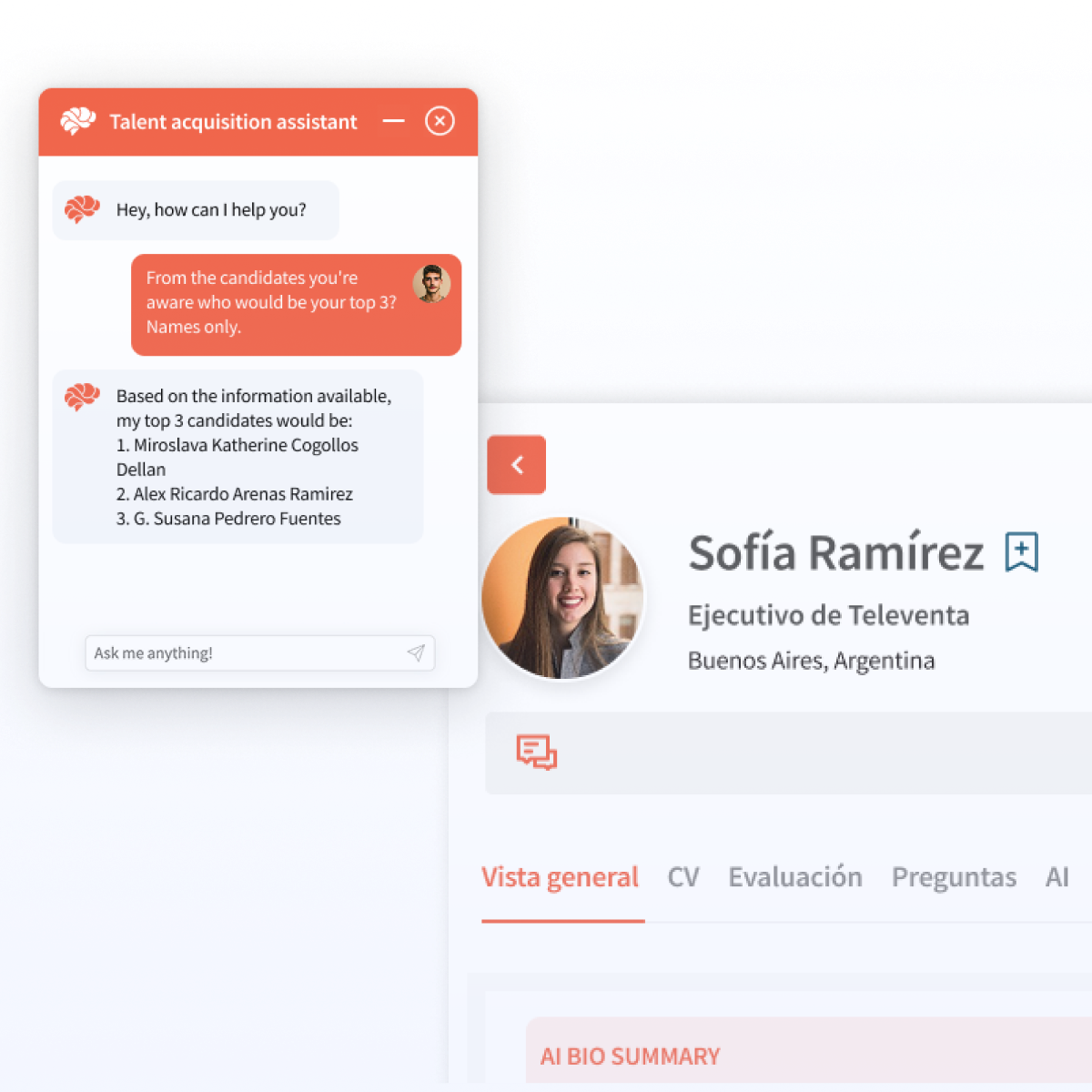The height and width of the screenshot is (1092, 1092).
Task: Click the brain logo in assistant header
Action: click(x=78, y=121)
